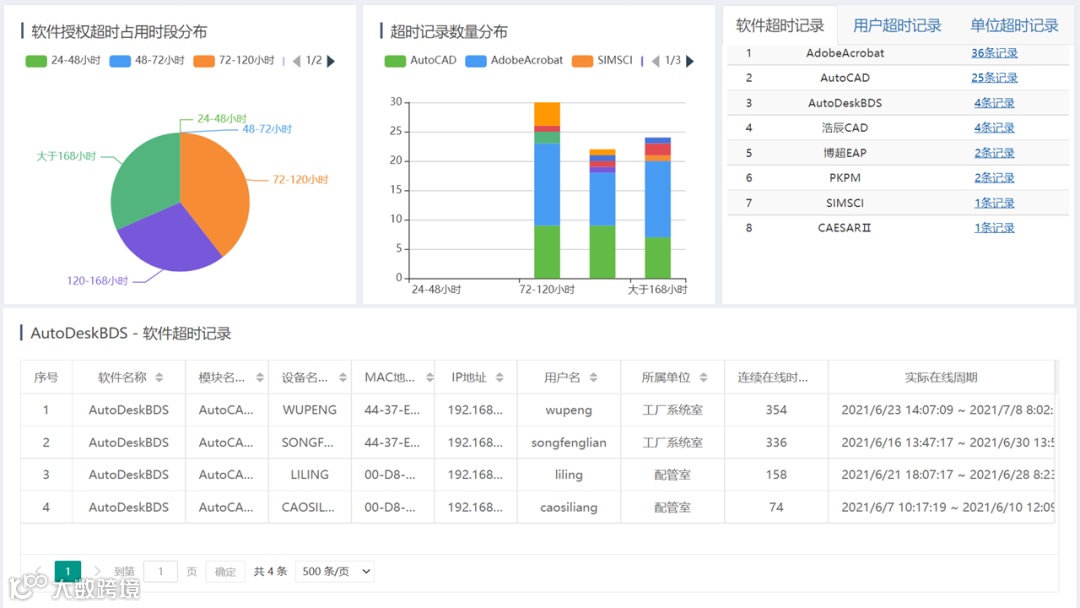Toggle 72-120小时 legend in pie chart
1080x608 pixels.
click(x=234, y=61)
